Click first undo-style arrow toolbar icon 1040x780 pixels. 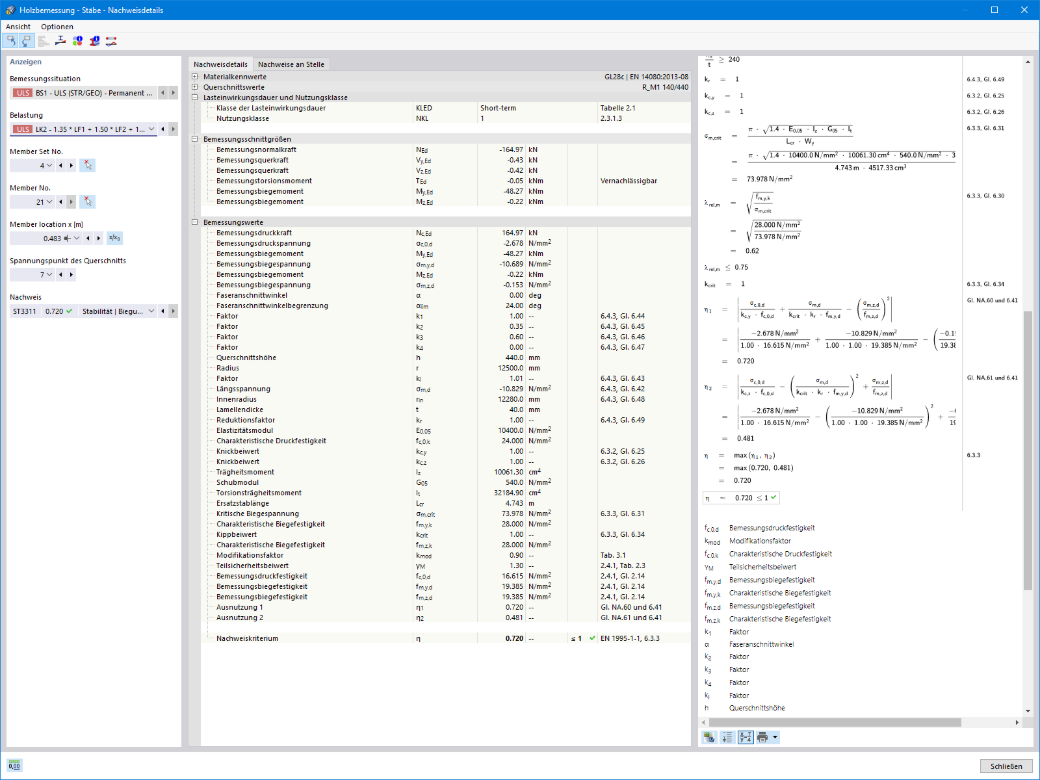11,41
